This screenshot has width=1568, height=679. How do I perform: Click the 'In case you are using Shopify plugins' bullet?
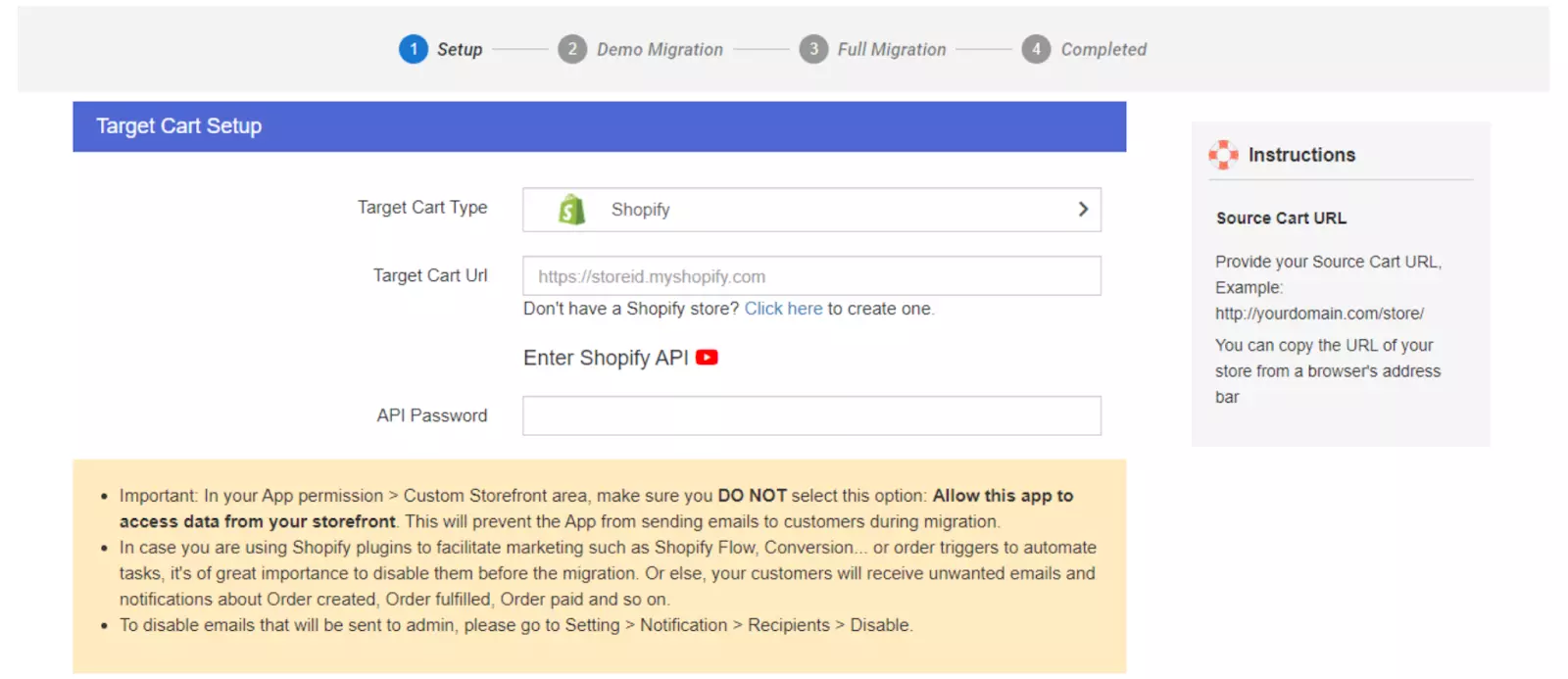pyautogui.click(x=608, y=573)
